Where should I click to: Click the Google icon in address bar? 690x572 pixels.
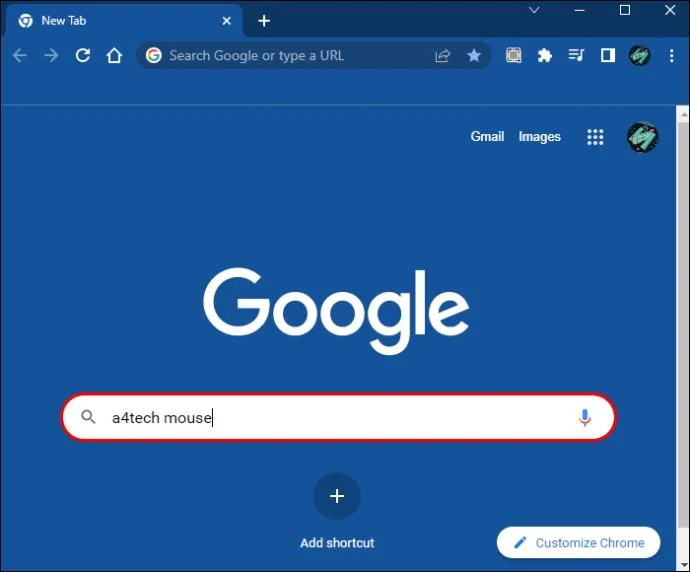pyautogui.click(x=154, y=55)
